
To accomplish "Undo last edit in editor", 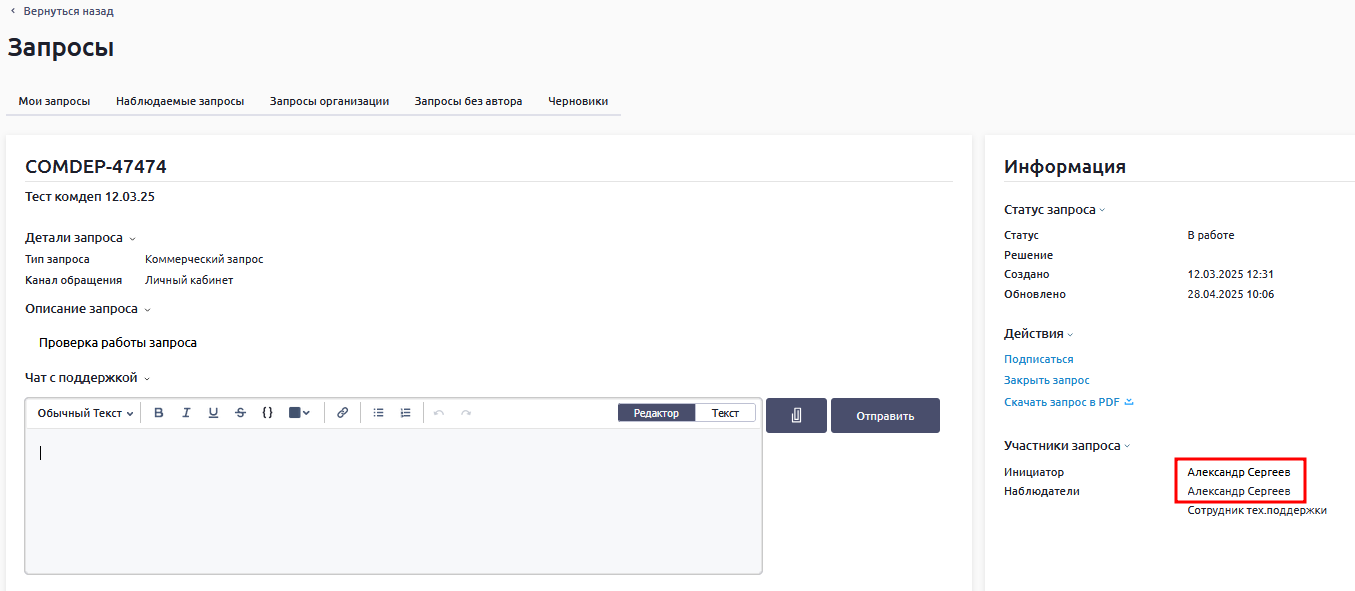I will [439, 413].
